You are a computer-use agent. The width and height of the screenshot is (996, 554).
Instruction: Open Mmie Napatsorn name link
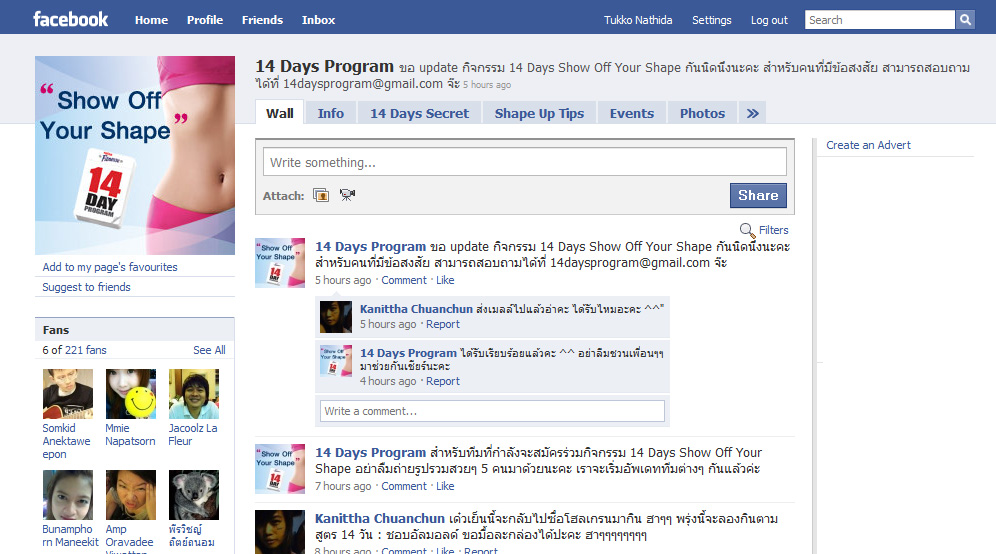pos(130,435)
